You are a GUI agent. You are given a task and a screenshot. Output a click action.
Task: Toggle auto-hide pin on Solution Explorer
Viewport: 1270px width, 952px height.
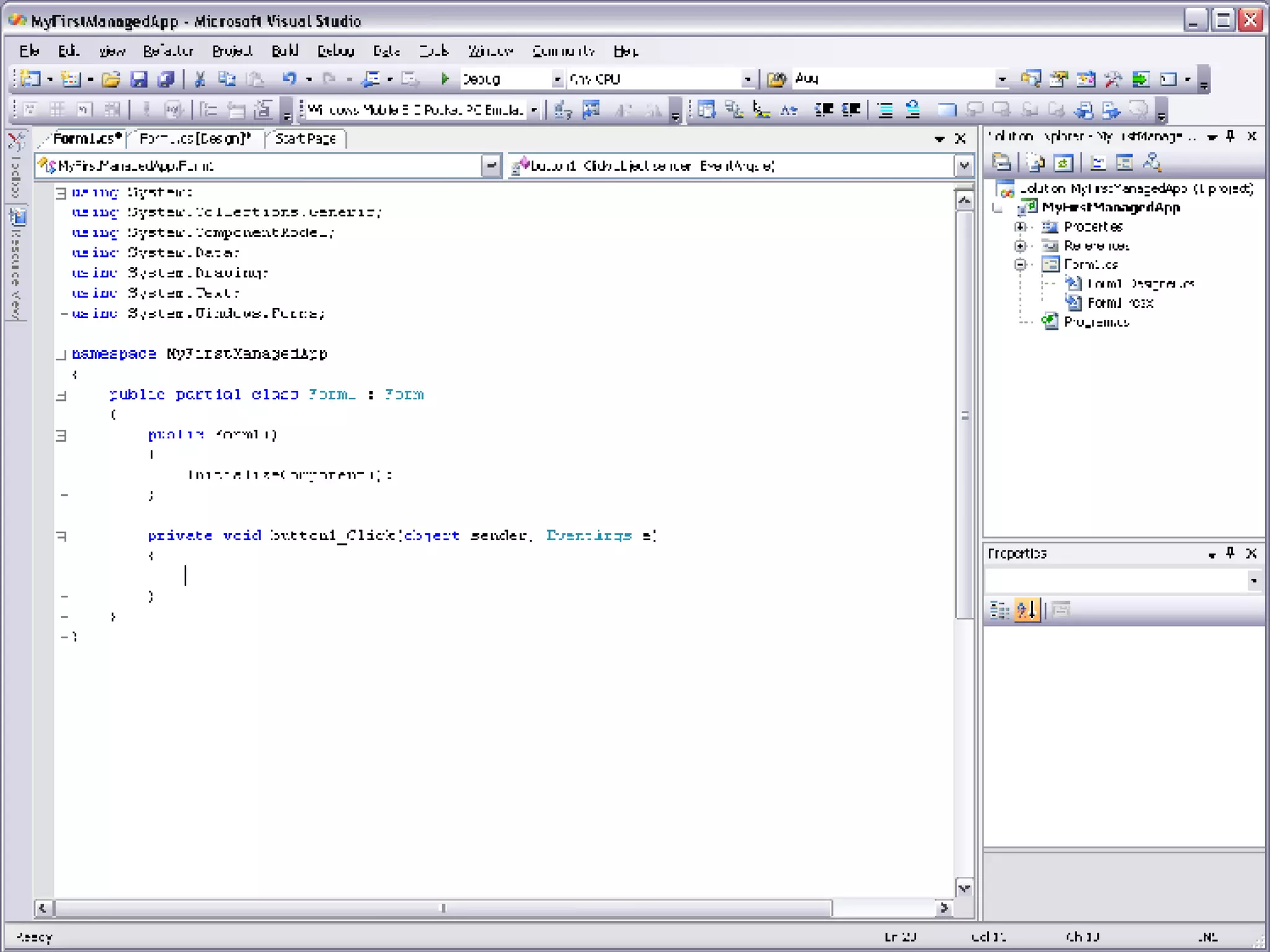(x=1230, y=136)
